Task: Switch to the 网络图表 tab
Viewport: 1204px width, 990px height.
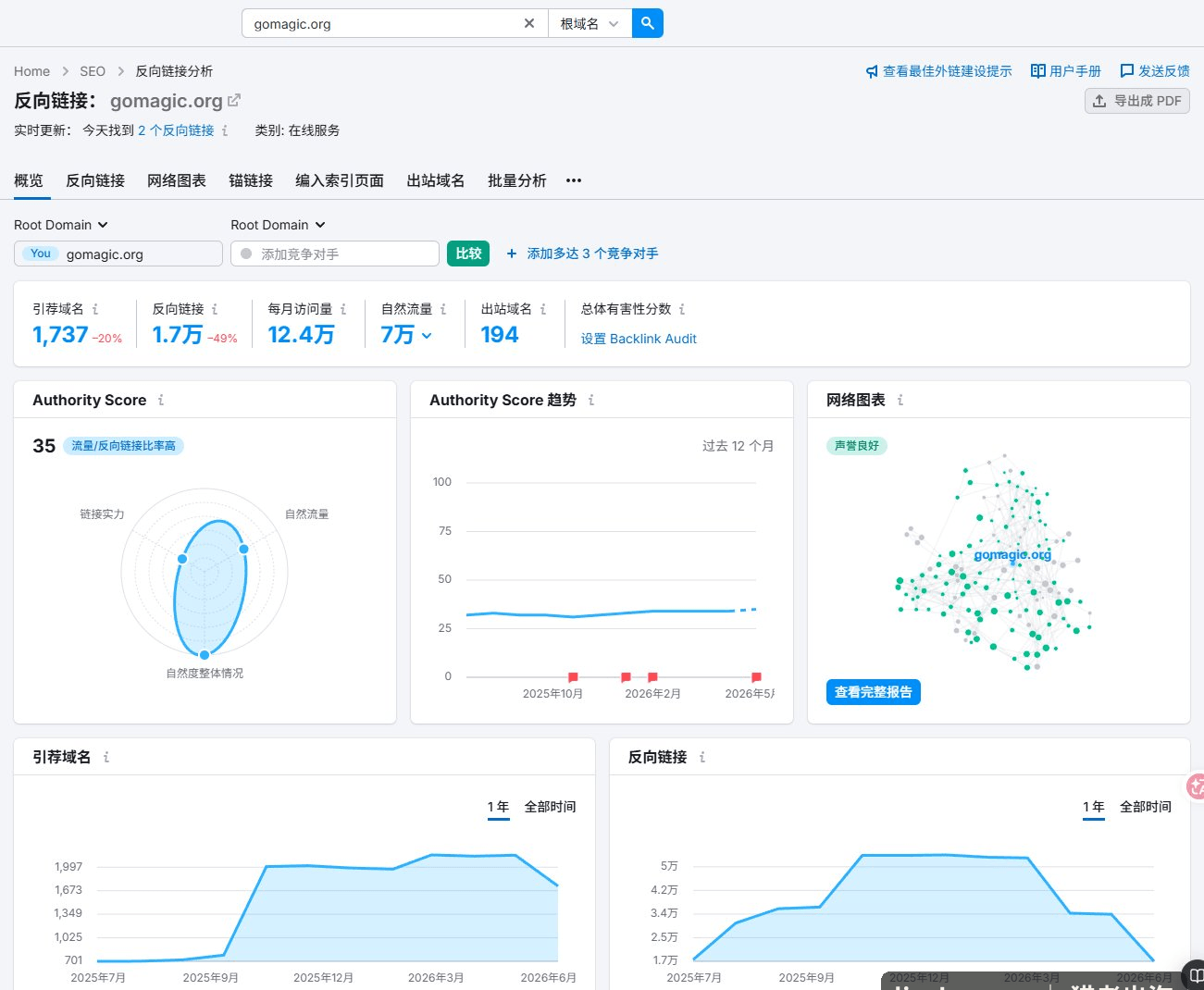Action: (x=177, y=180)
